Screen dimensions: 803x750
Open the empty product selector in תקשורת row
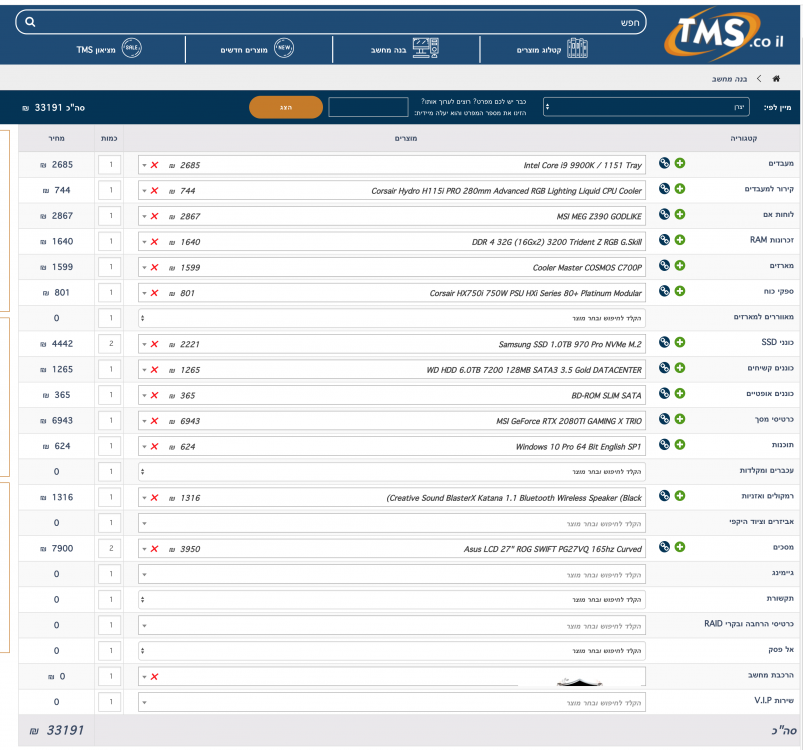[392, 600]
